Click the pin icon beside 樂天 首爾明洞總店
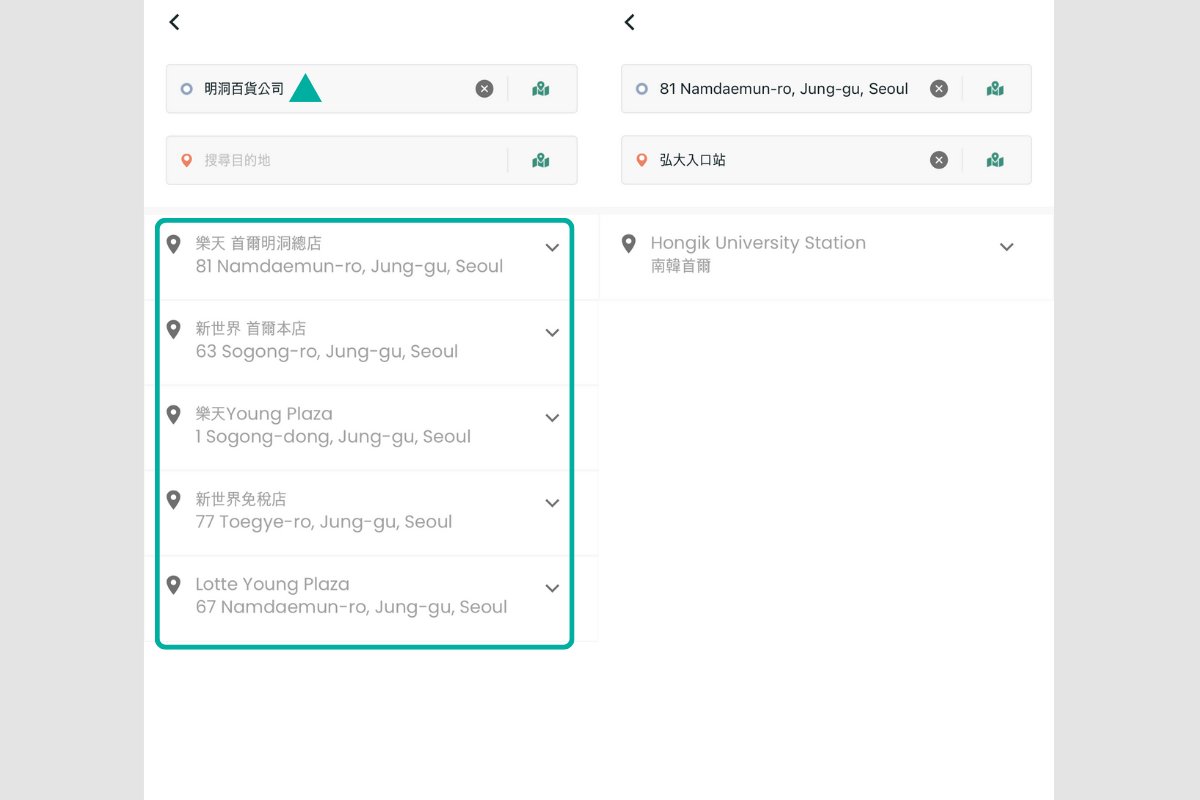The height and width of the screenshot is (800, 1200). click(x=175, y=243)
